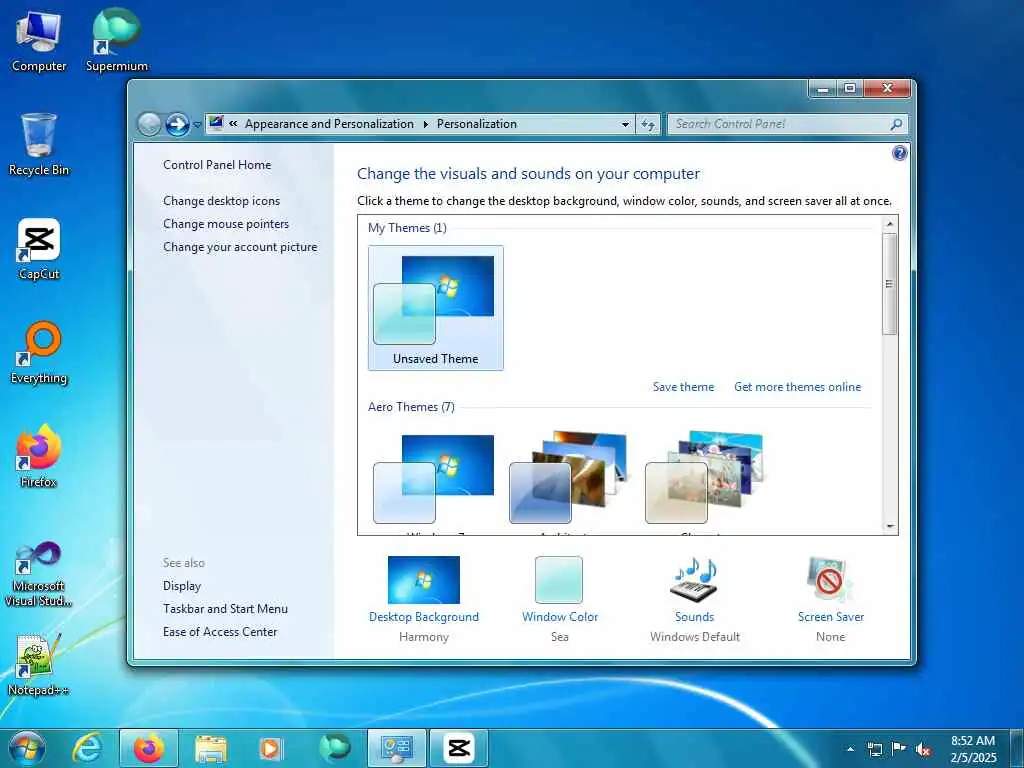Open the breadcrumb double-chevron overflow
This screenshot has height=768, width=1024.
(x=233, y=123)
